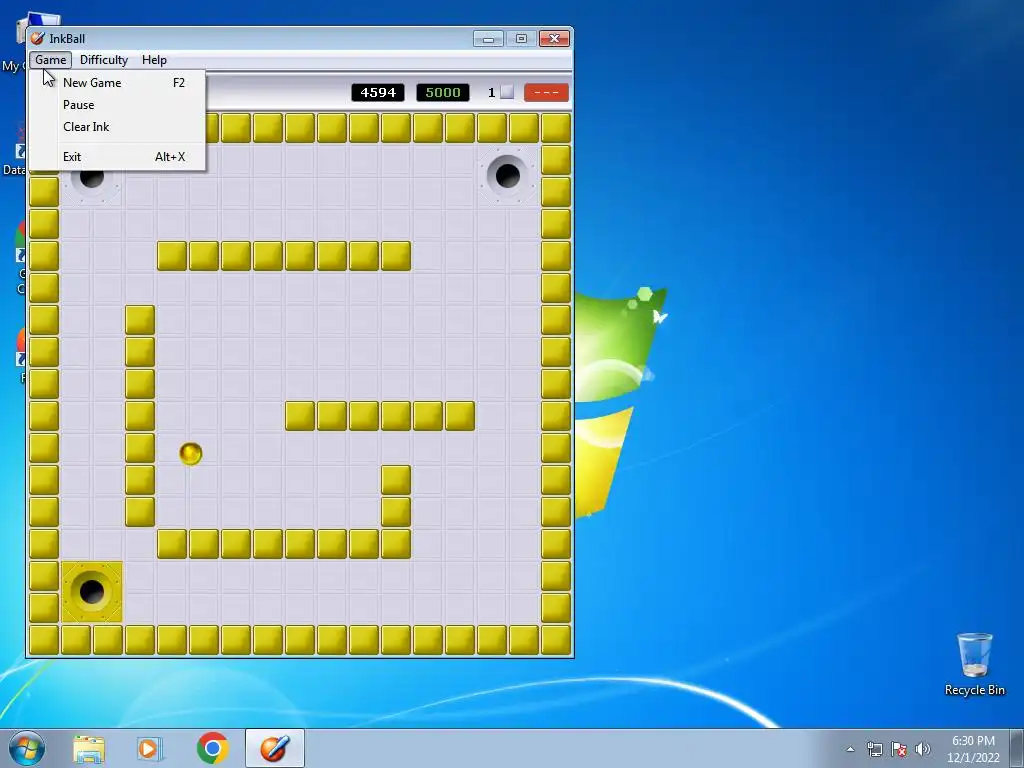Close the InkBall window

pyautogui.click(x=554, y=39)
